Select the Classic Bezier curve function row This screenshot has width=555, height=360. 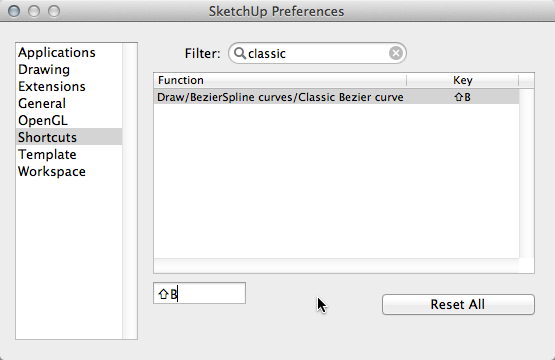click(336, 97)
